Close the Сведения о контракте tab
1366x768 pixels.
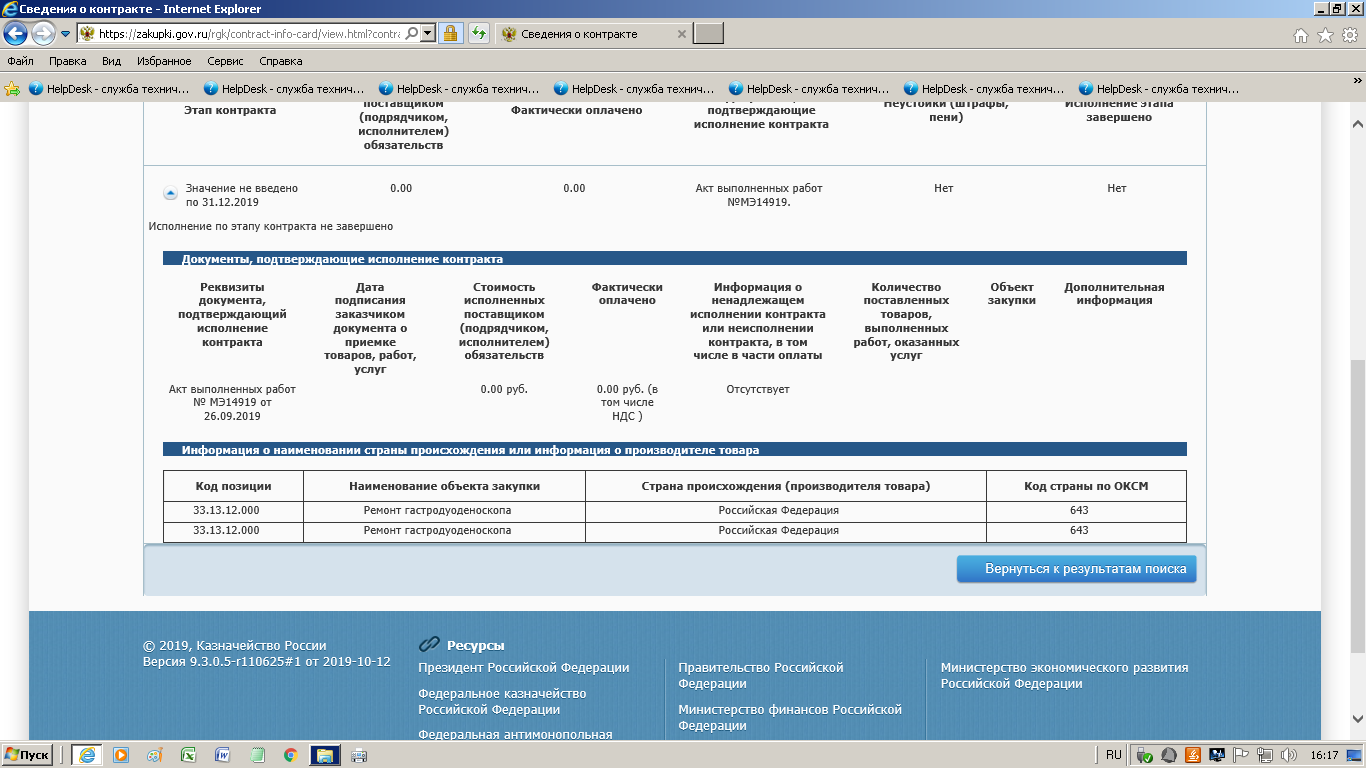tap(682, 34)
